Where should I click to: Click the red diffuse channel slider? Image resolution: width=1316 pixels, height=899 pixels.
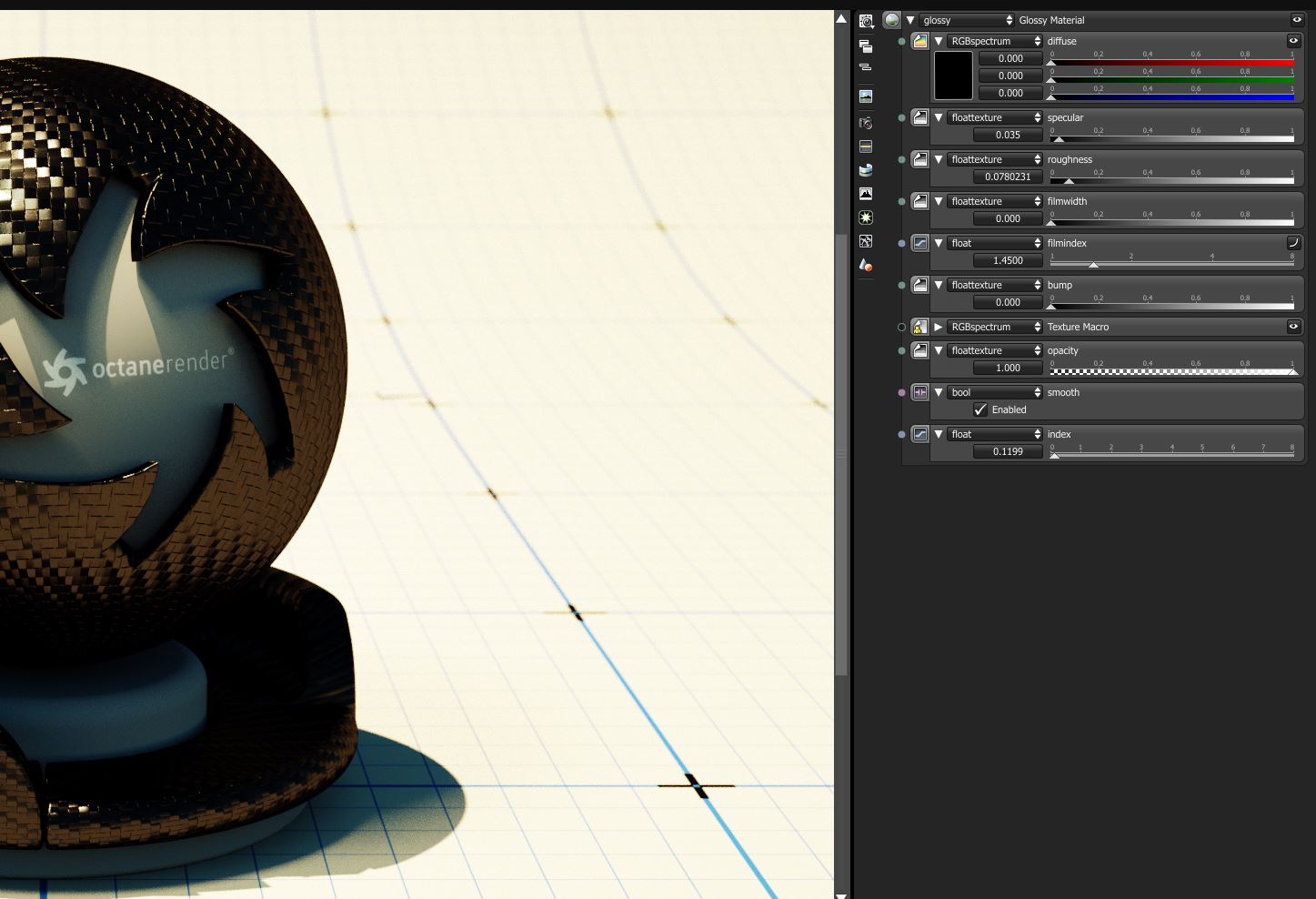tap(1172, 63)
